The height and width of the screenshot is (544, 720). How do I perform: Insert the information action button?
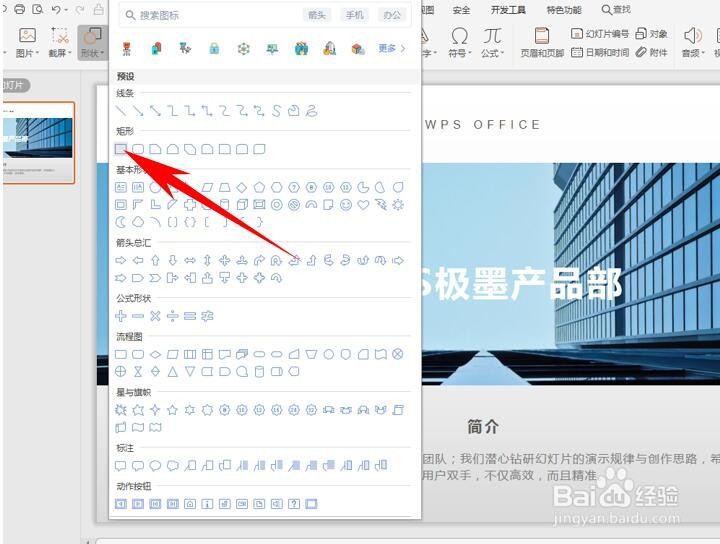click(x=207, y=504)
